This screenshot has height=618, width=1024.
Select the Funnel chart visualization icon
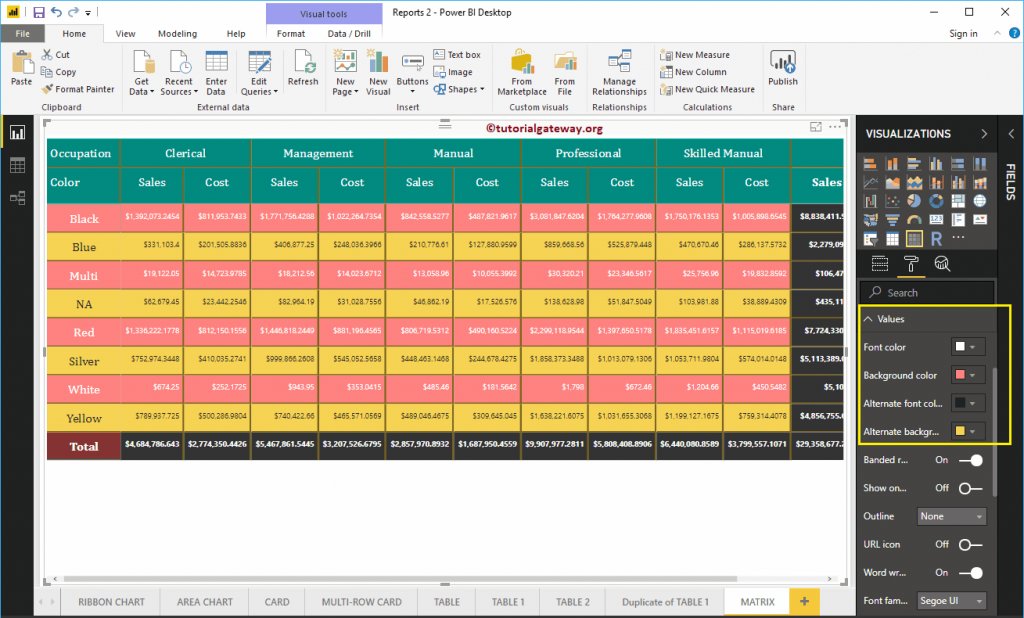click(893, 220)
